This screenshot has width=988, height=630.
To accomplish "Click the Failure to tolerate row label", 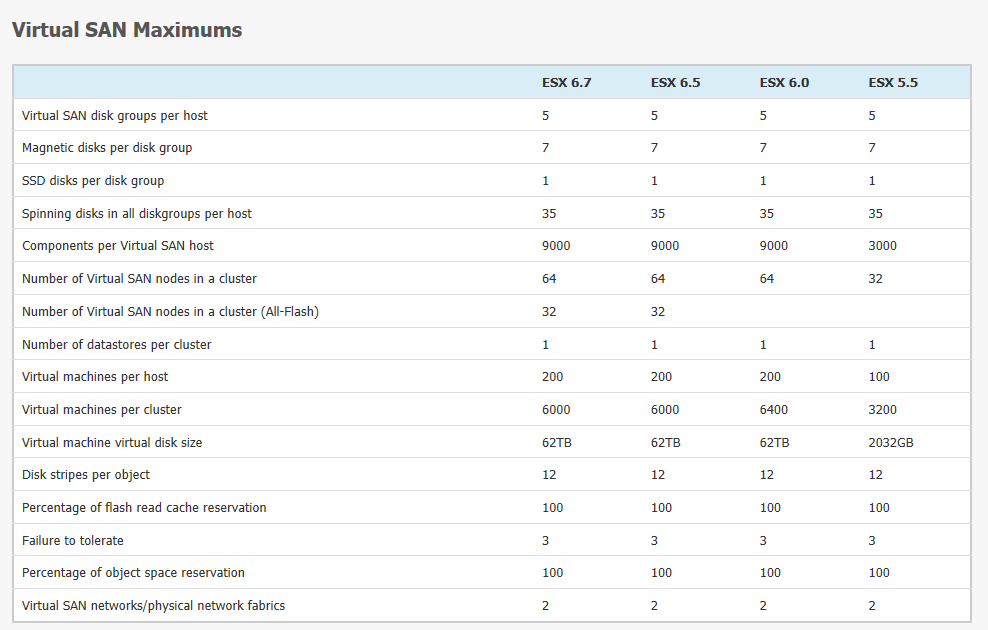I will (72, 540).
